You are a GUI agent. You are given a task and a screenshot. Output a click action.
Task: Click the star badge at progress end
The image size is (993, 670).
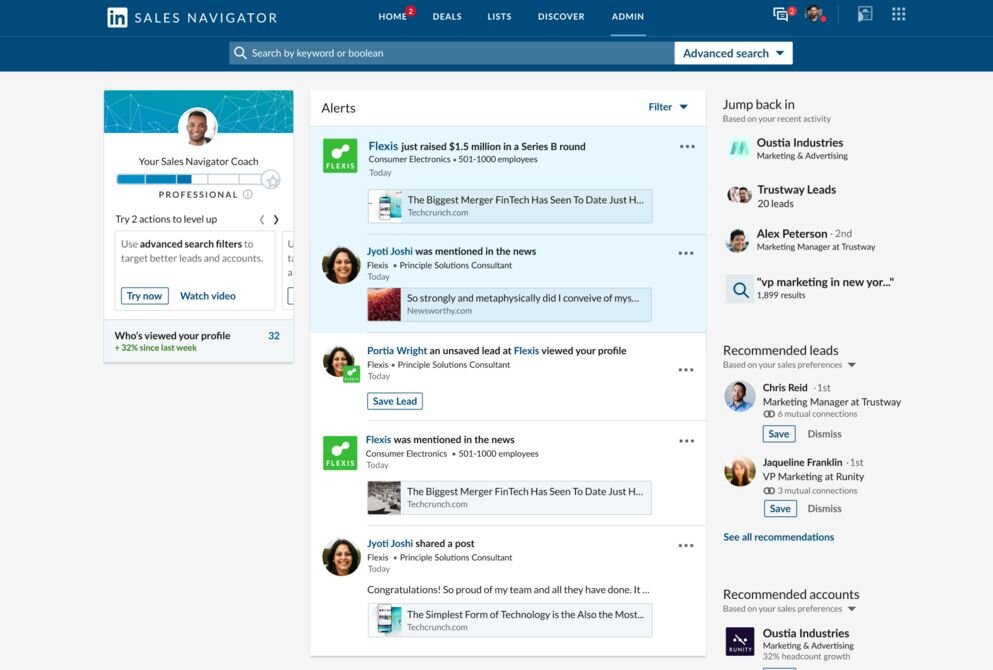(271, 180)
